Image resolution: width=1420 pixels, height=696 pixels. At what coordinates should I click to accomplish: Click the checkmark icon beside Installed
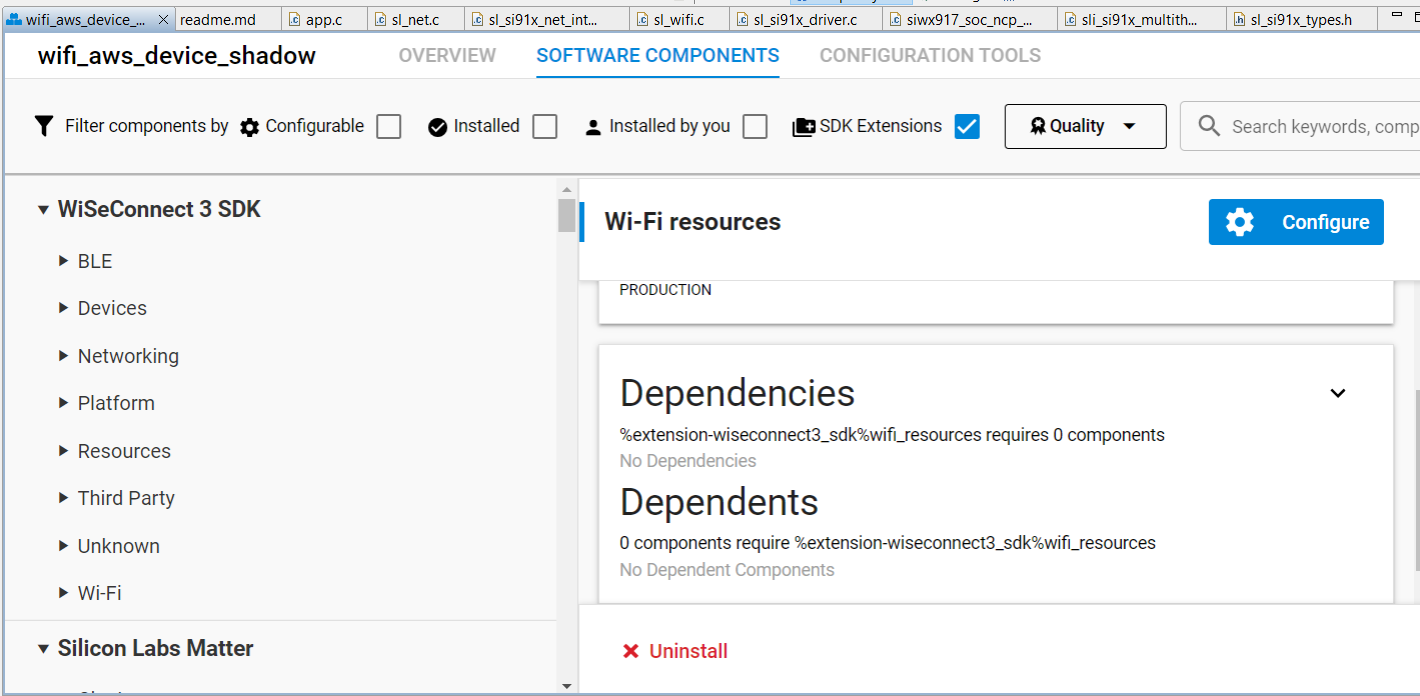[437, 126]
